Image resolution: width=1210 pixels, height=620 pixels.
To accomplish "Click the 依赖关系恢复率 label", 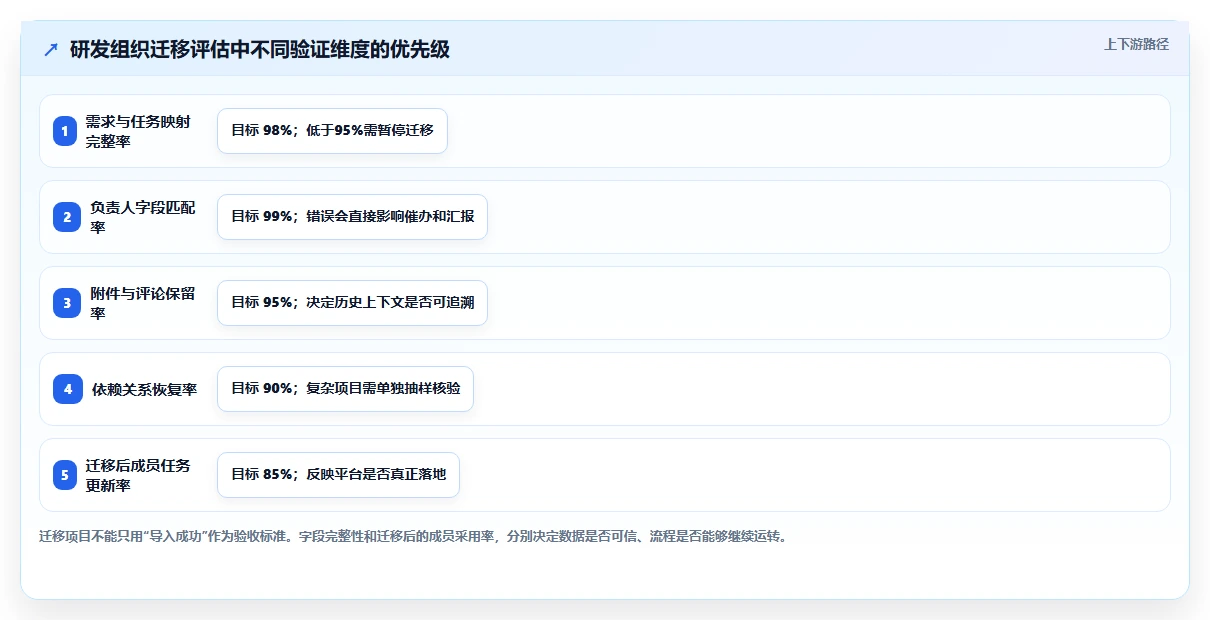I will tap(144, 389).
